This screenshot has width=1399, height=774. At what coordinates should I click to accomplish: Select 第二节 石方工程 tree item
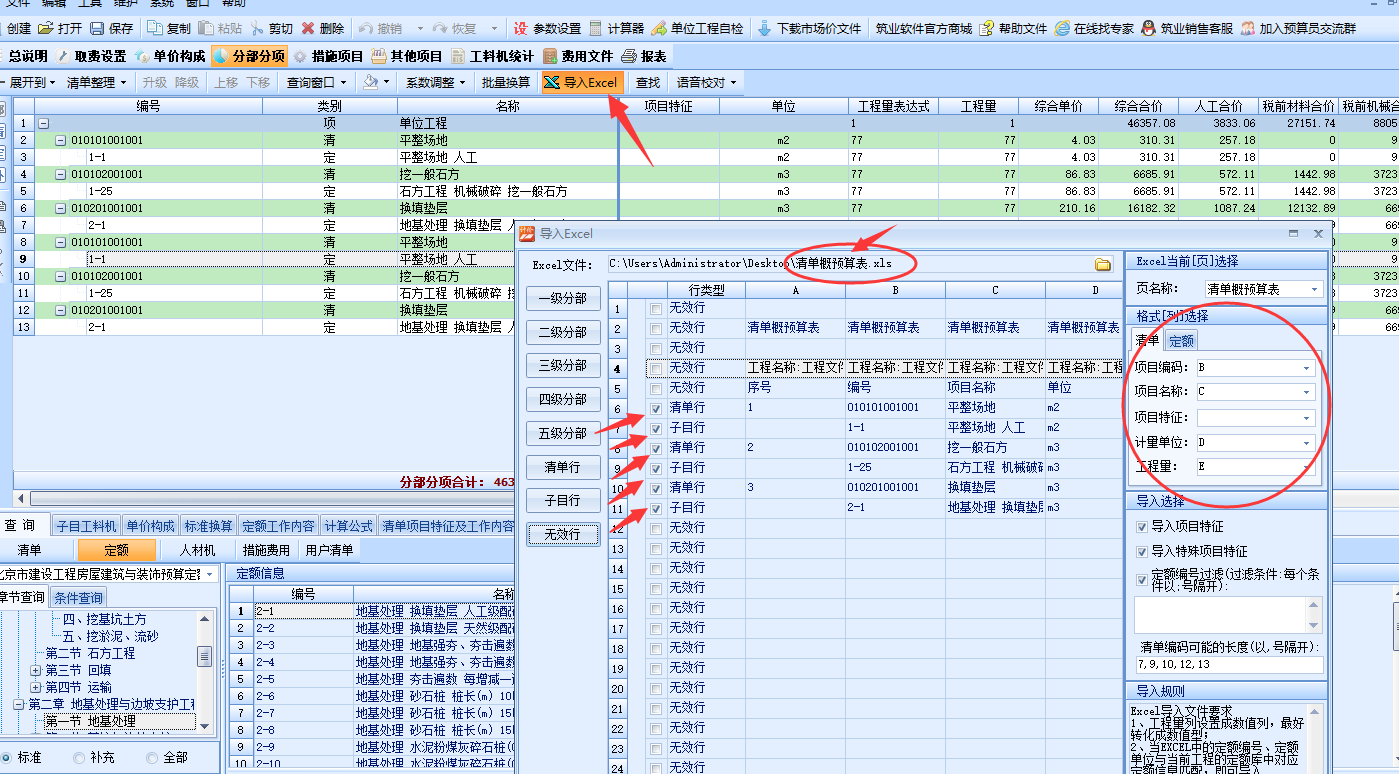[x=90, y=653]
